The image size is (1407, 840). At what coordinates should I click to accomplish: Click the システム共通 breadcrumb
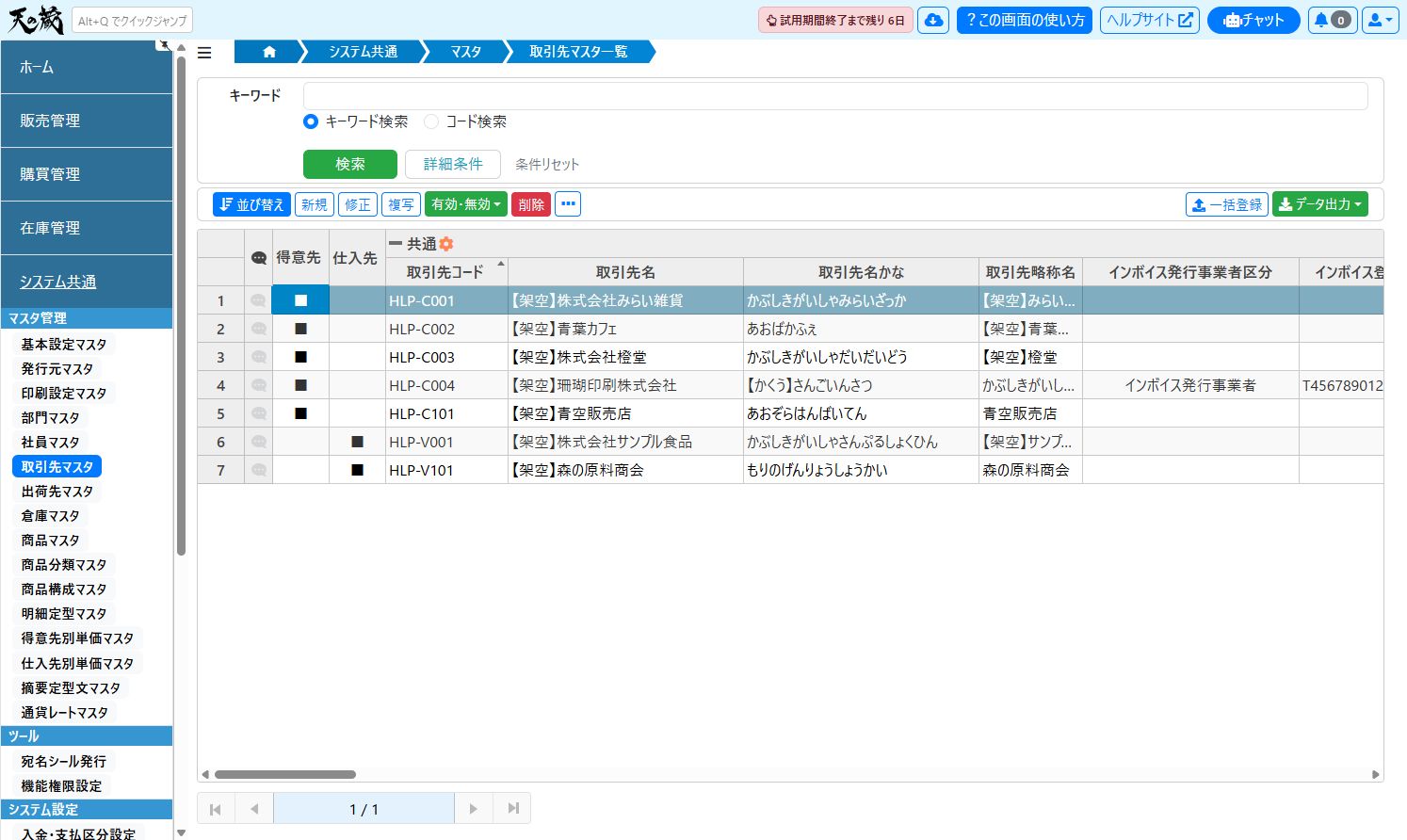(x=364, y=52)
